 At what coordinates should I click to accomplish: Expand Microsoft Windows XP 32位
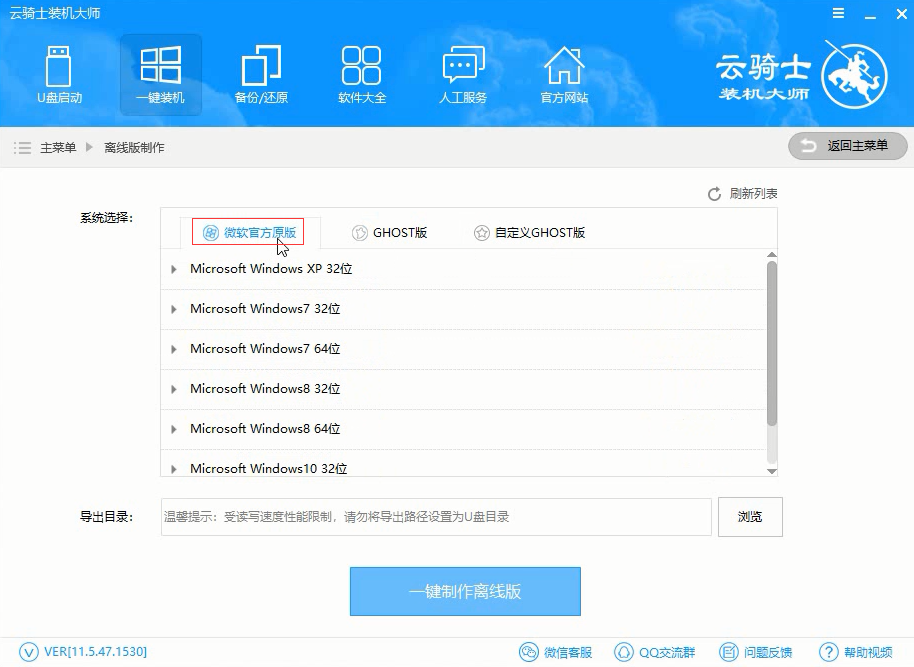point(173,269)
